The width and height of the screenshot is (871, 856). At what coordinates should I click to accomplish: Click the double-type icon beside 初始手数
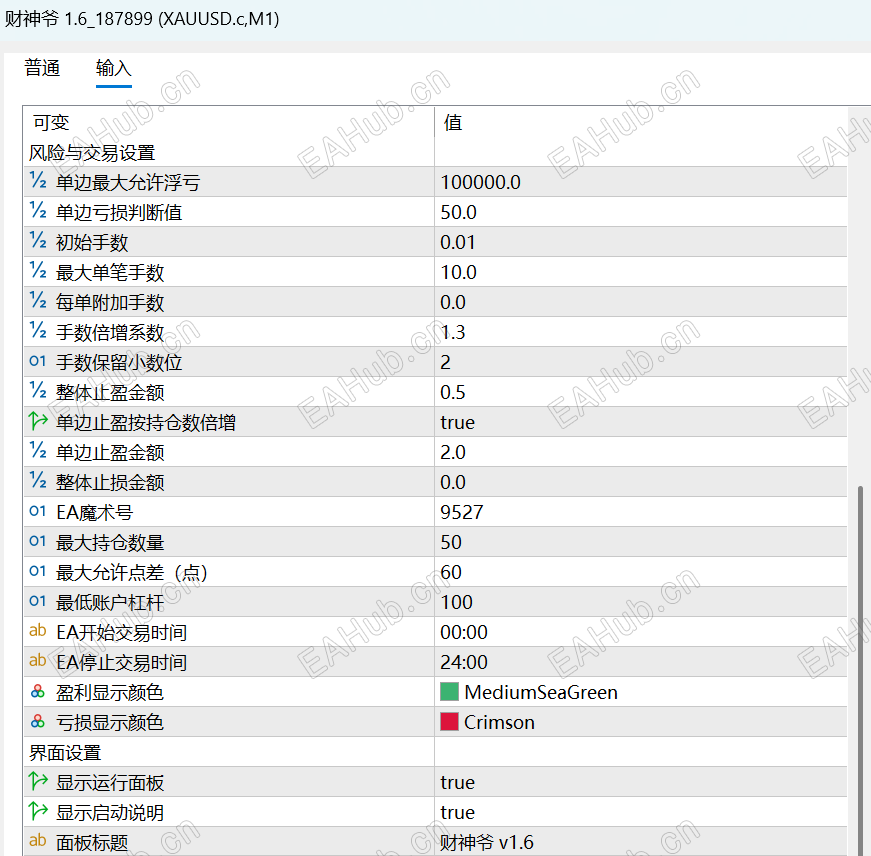(38, 241)
